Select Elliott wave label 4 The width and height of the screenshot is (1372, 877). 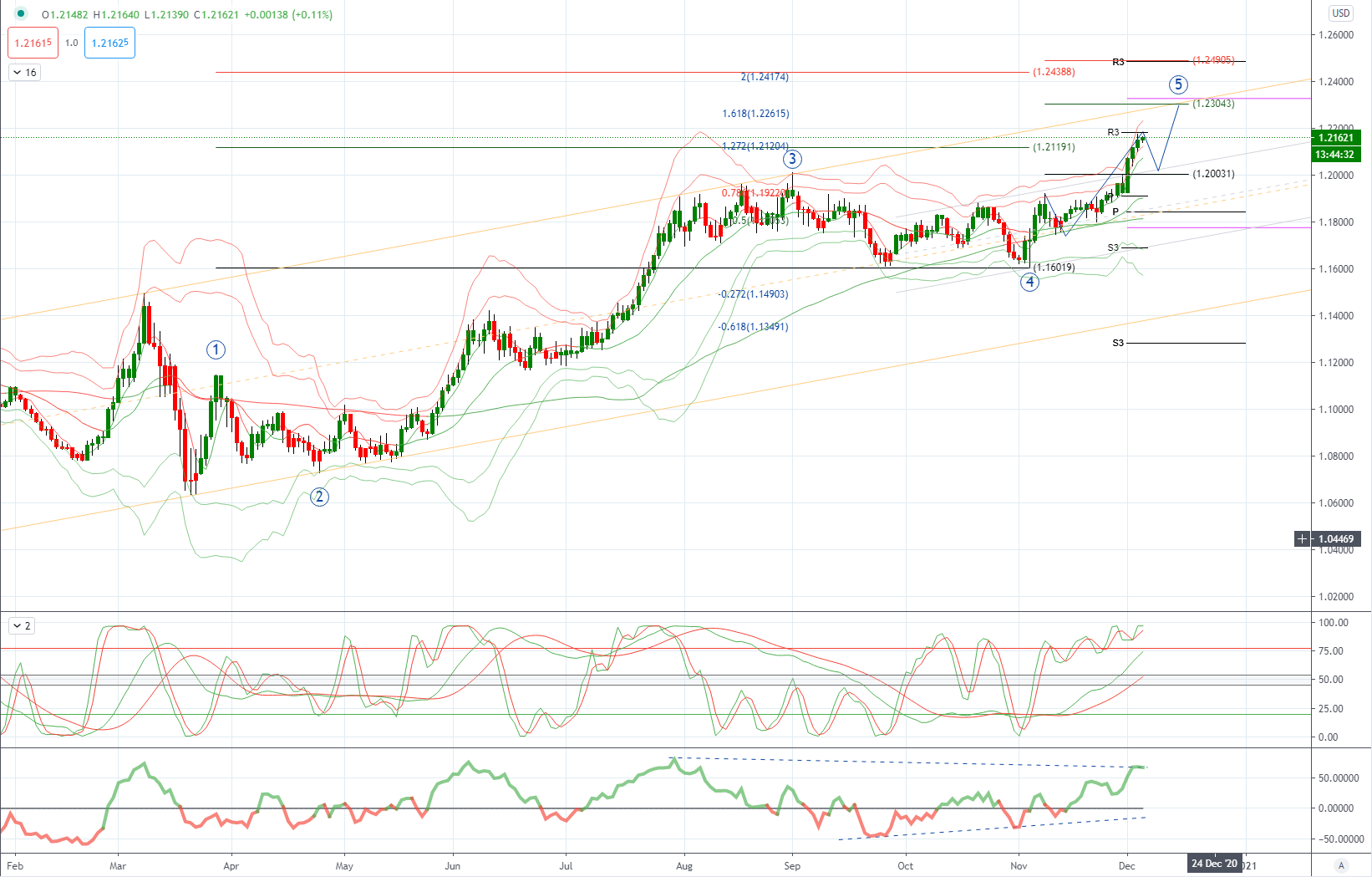[x=1029, y=282]
